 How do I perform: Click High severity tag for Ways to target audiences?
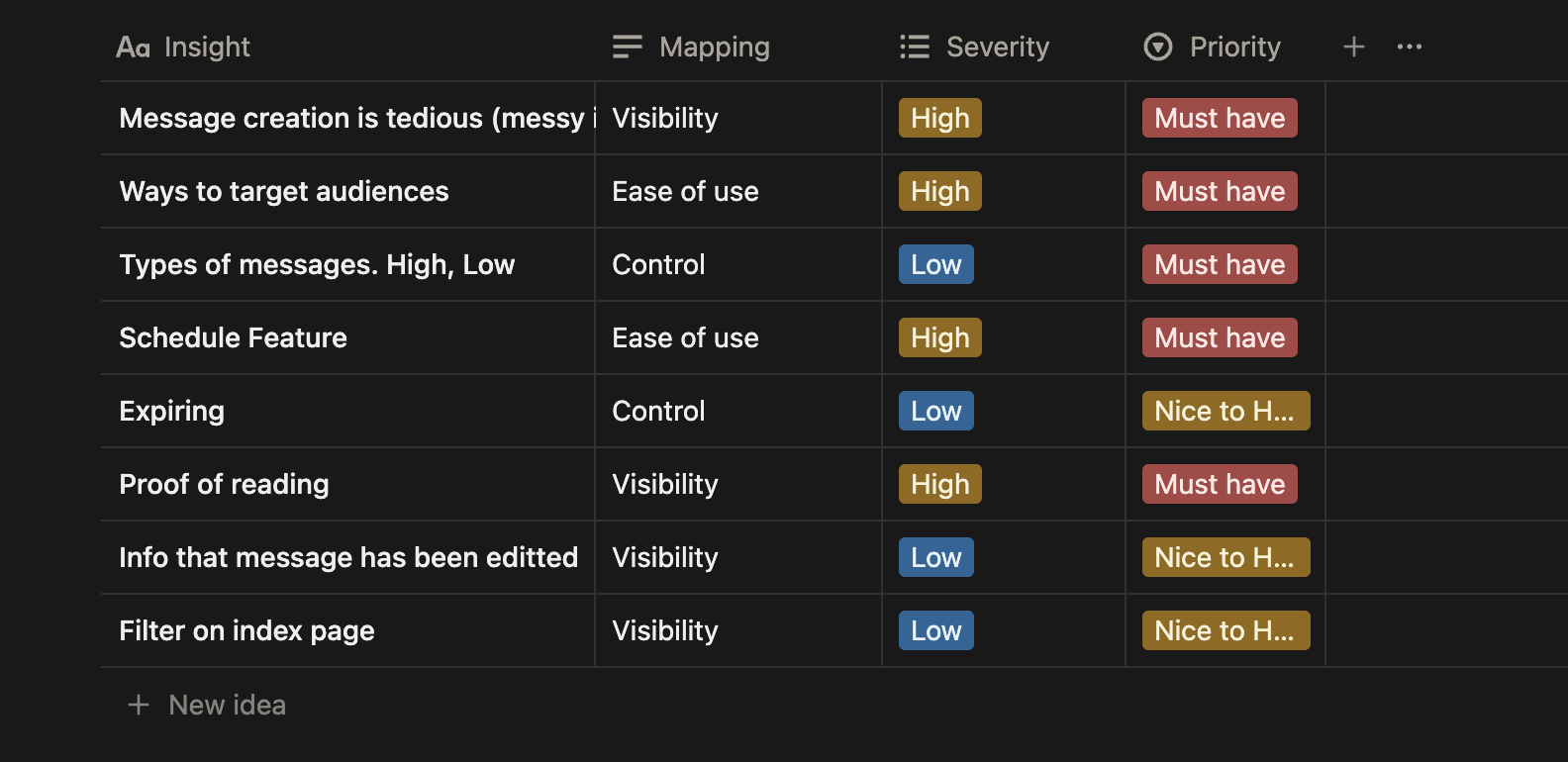tap(939, 191)
